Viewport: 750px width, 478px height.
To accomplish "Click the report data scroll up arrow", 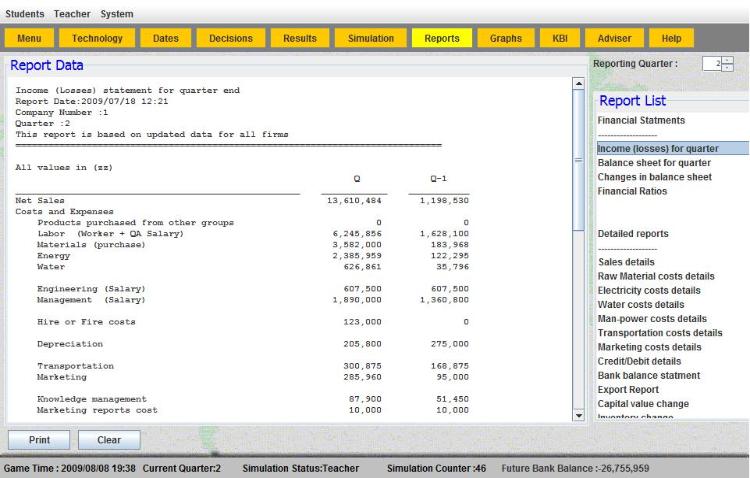I will (x=577, y=83).
